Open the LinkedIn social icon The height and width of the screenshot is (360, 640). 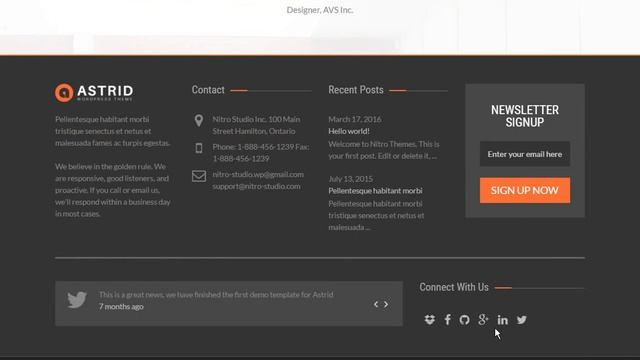[502, 320]
